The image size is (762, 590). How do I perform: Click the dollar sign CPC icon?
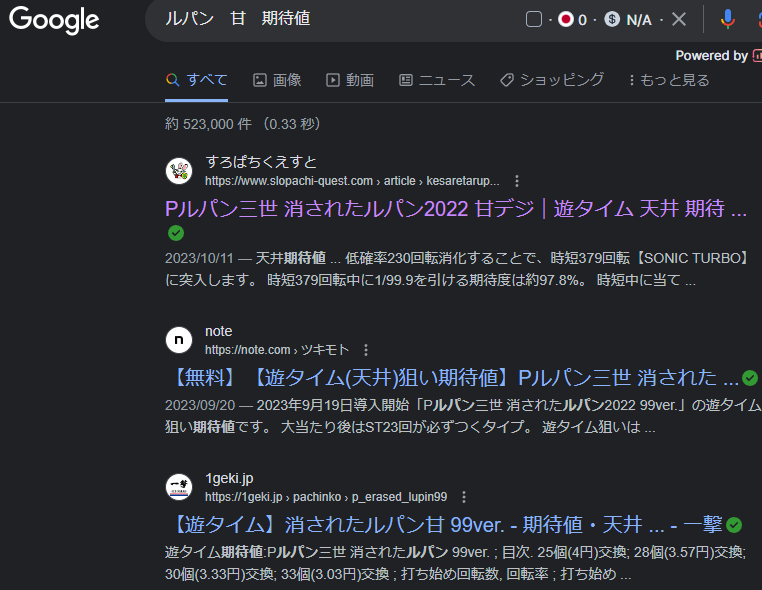pos(612,20)
